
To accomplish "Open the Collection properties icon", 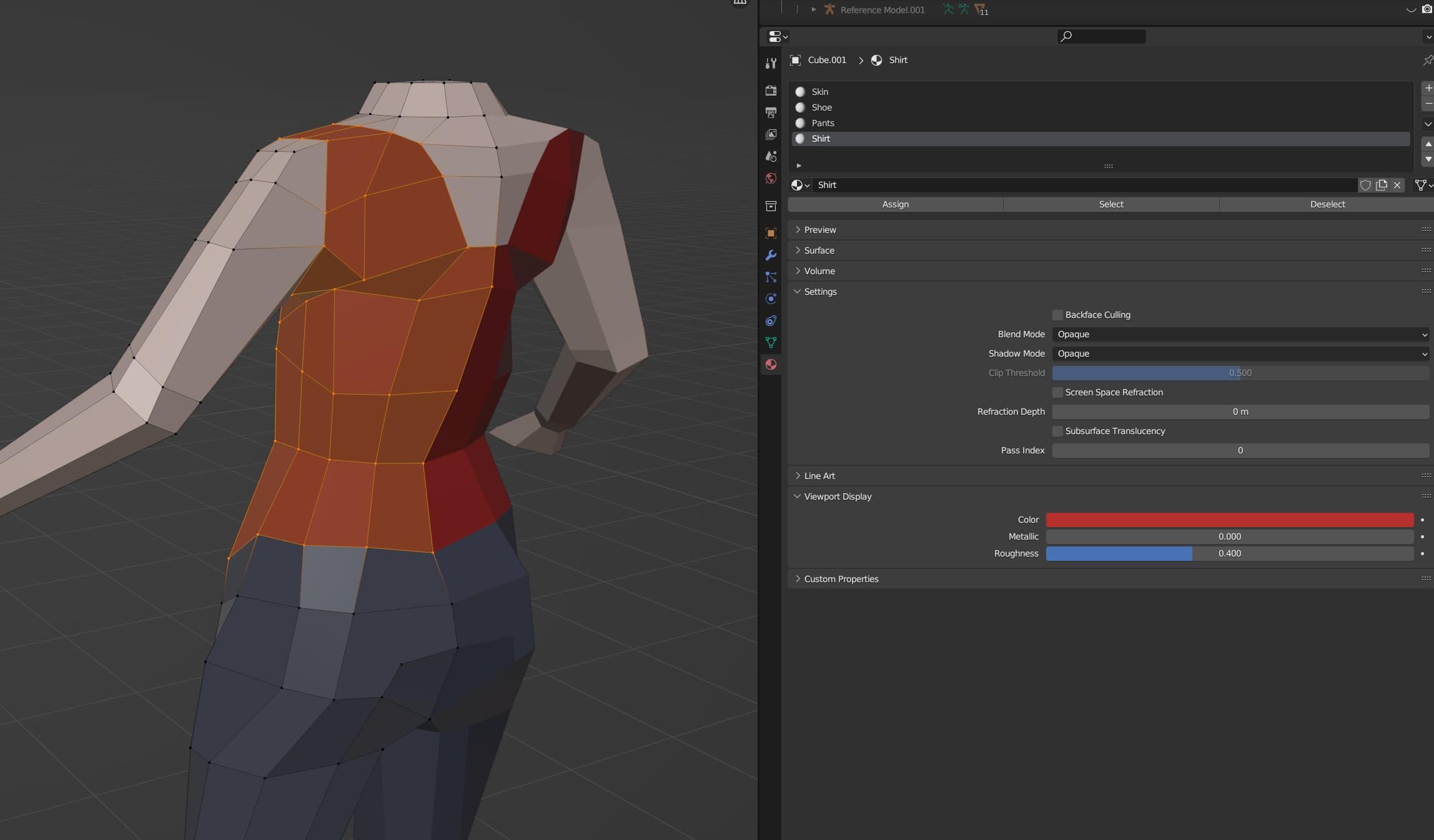I will click(x=771, y=206).
